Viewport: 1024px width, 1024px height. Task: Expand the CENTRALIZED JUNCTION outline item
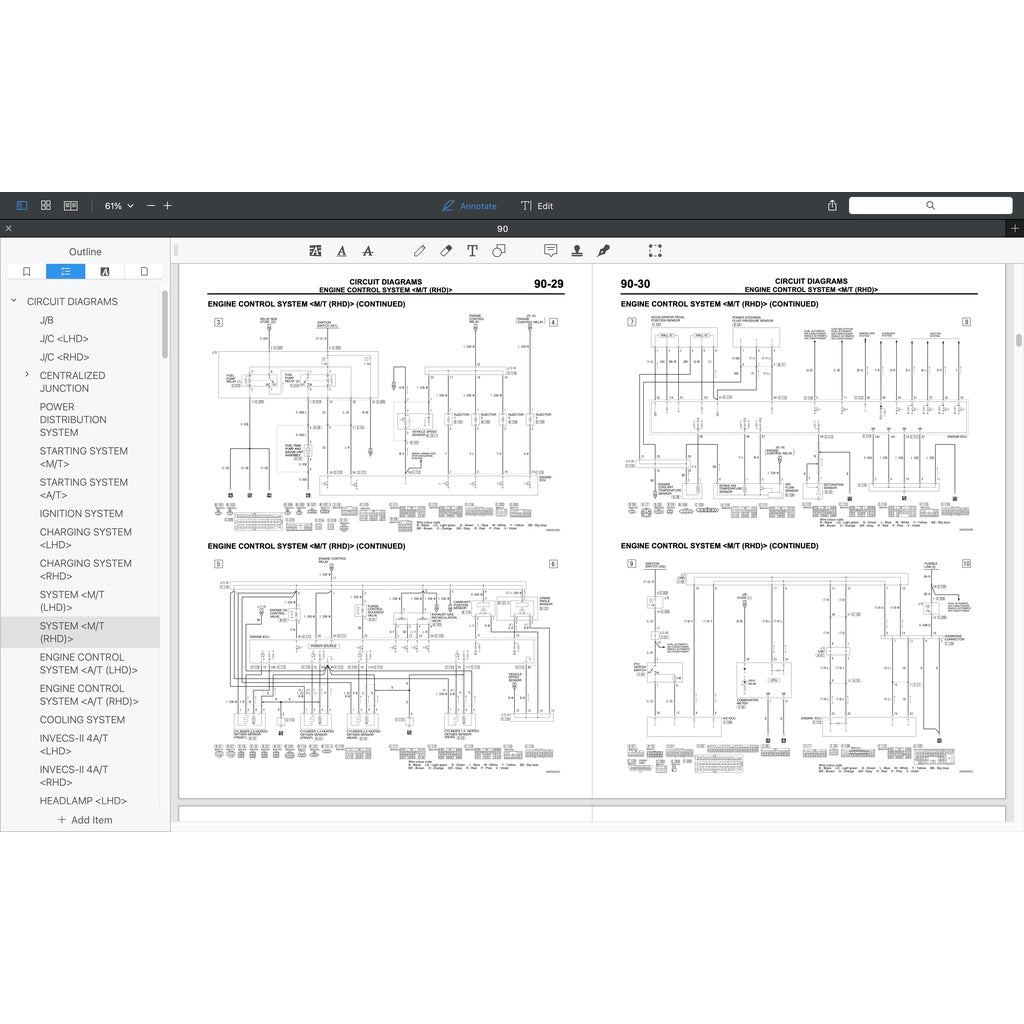[x=27, y=375]
